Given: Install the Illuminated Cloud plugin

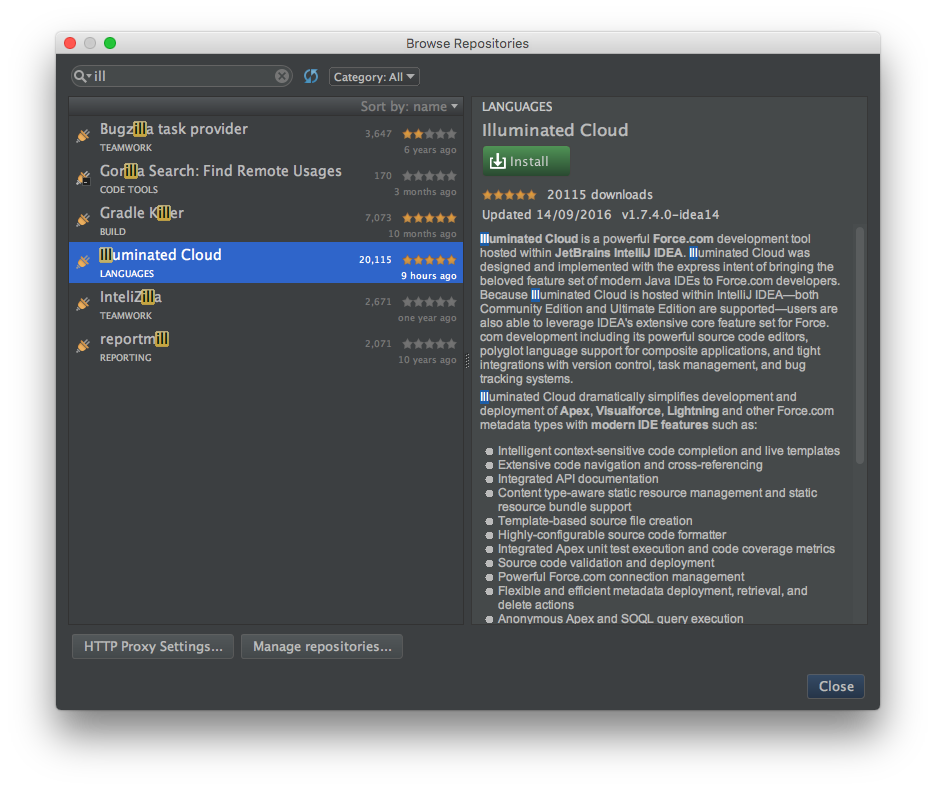Looking at the screenshot, I should (x=526, y=161).
